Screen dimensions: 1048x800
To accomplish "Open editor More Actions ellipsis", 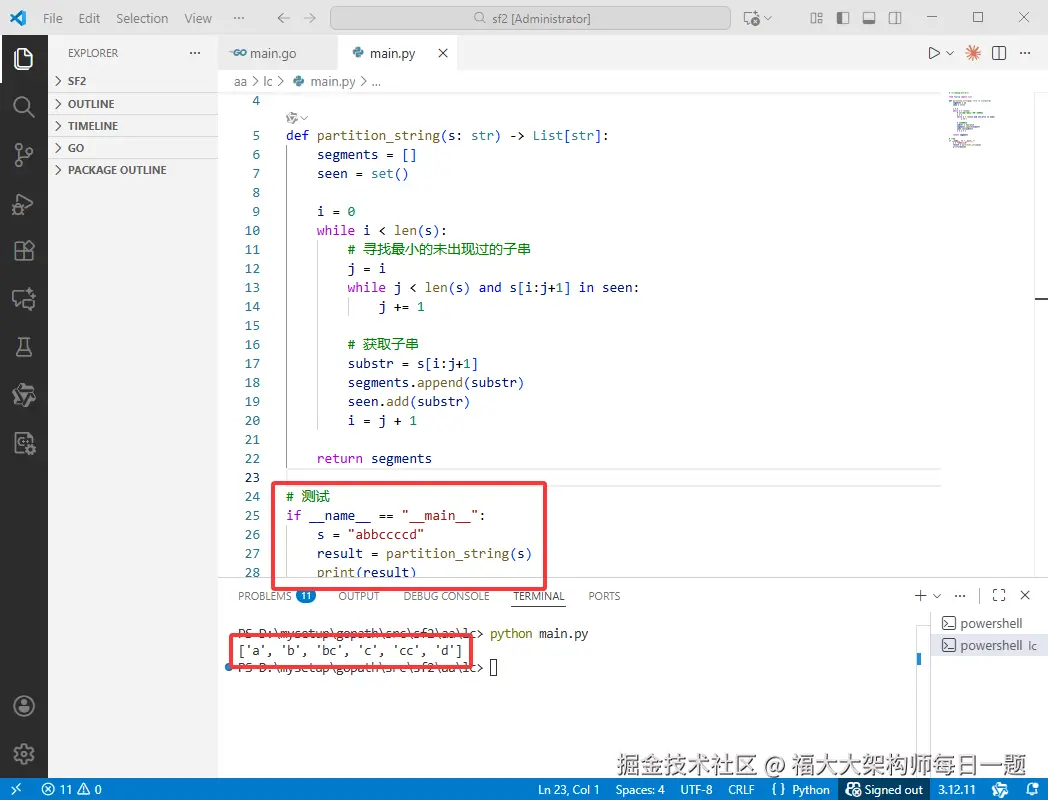I will pyautogui.click(x=1025, y=53).
